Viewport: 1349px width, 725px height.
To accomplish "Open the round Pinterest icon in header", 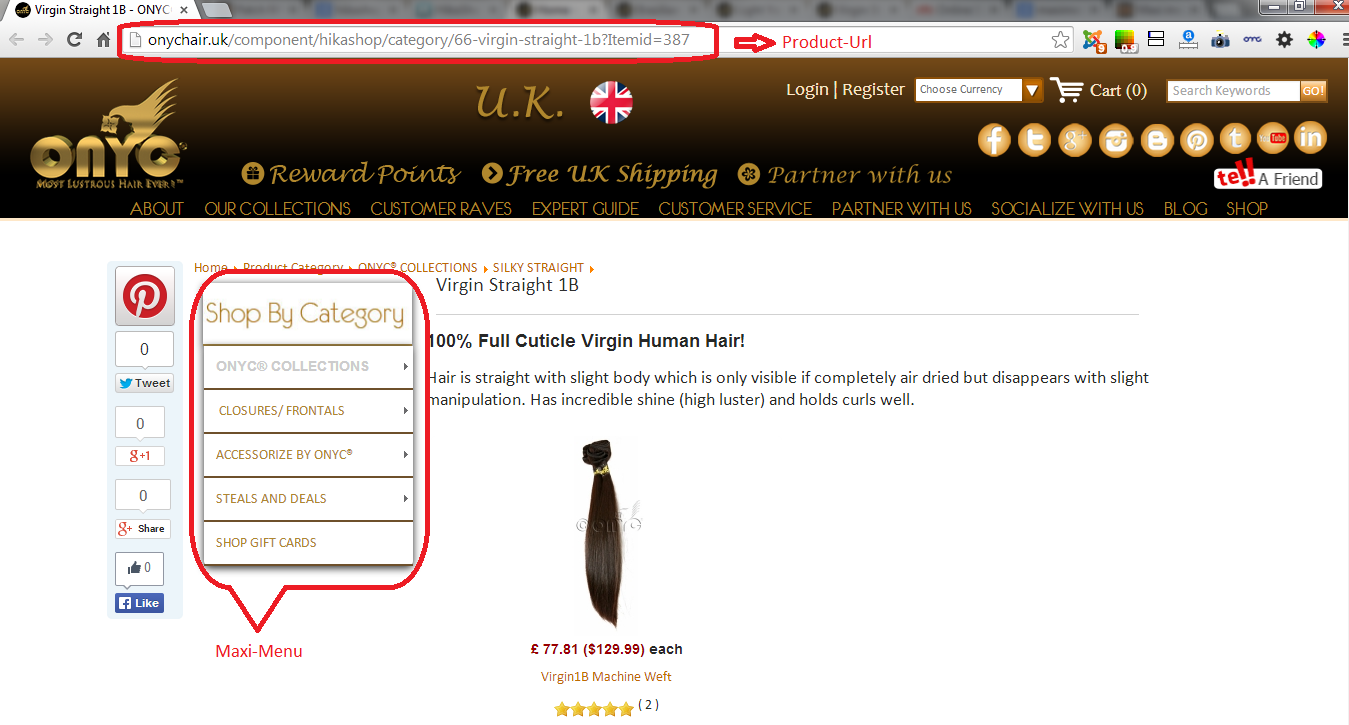I will [x=1196, y=140].
